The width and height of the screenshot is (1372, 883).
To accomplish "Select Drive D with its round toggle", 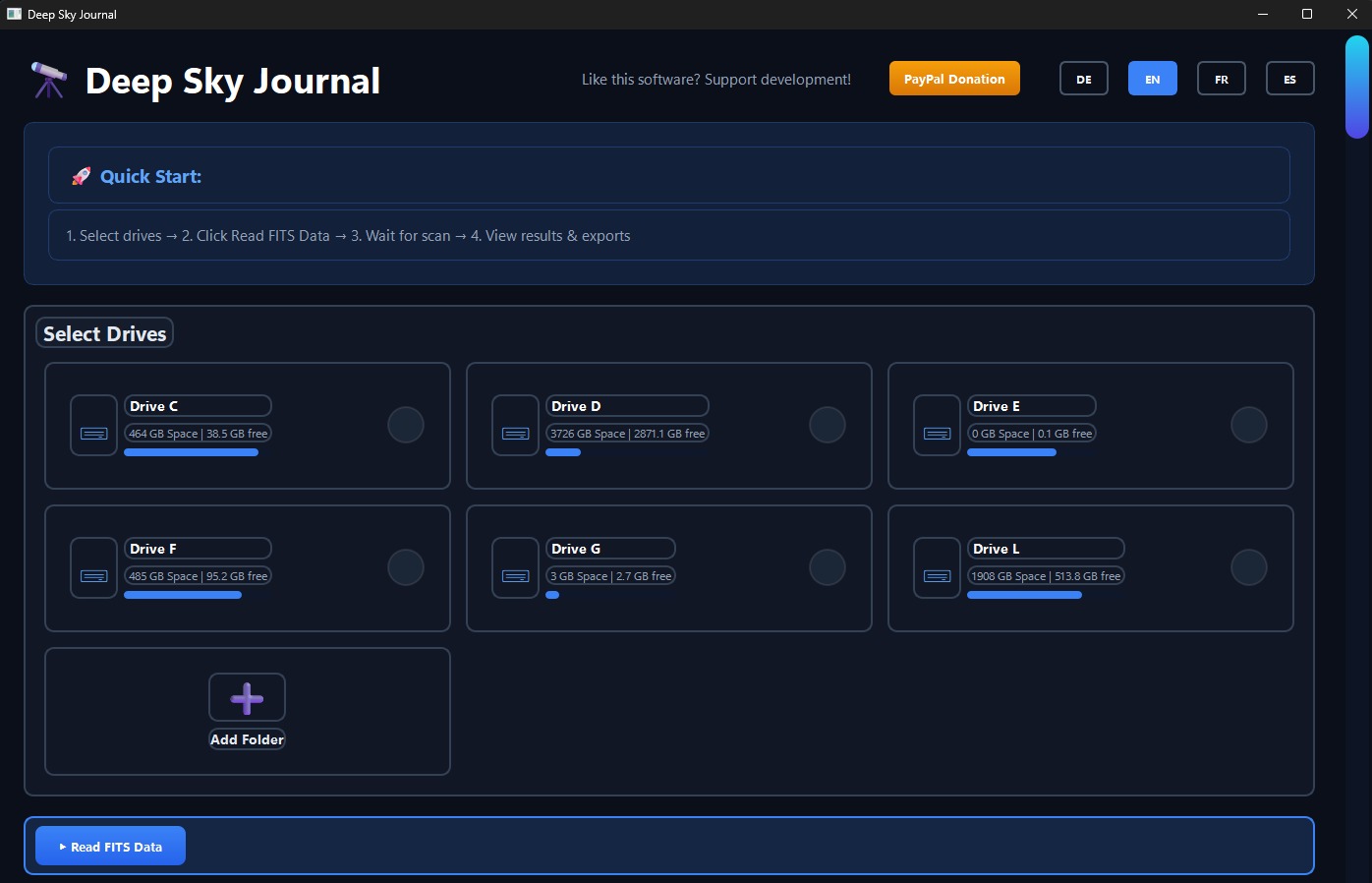I will (x=828, y=425).
